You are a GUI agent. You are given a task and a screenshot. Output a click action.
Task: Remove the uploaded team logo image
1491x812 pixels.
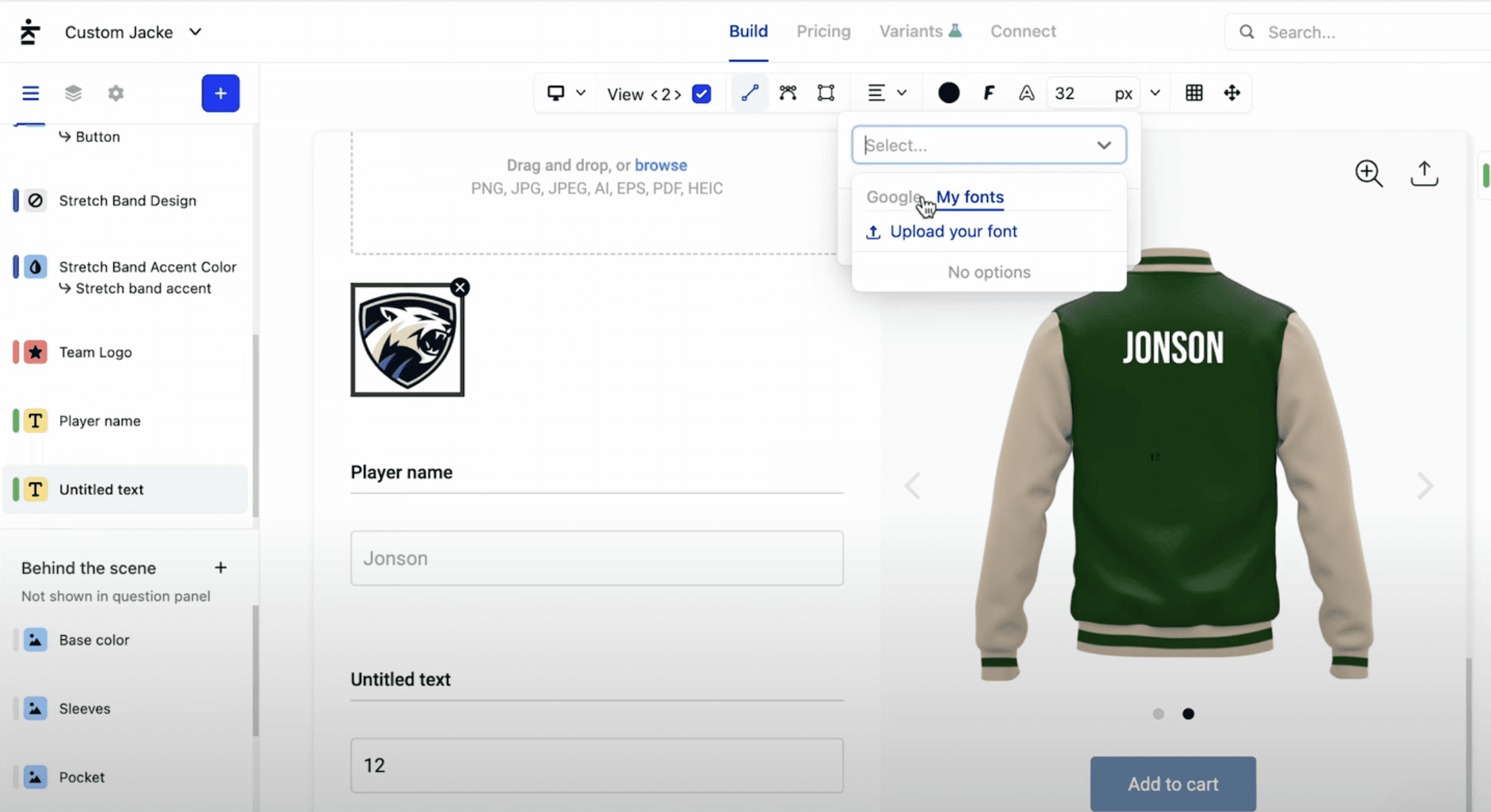pos(460,287)
